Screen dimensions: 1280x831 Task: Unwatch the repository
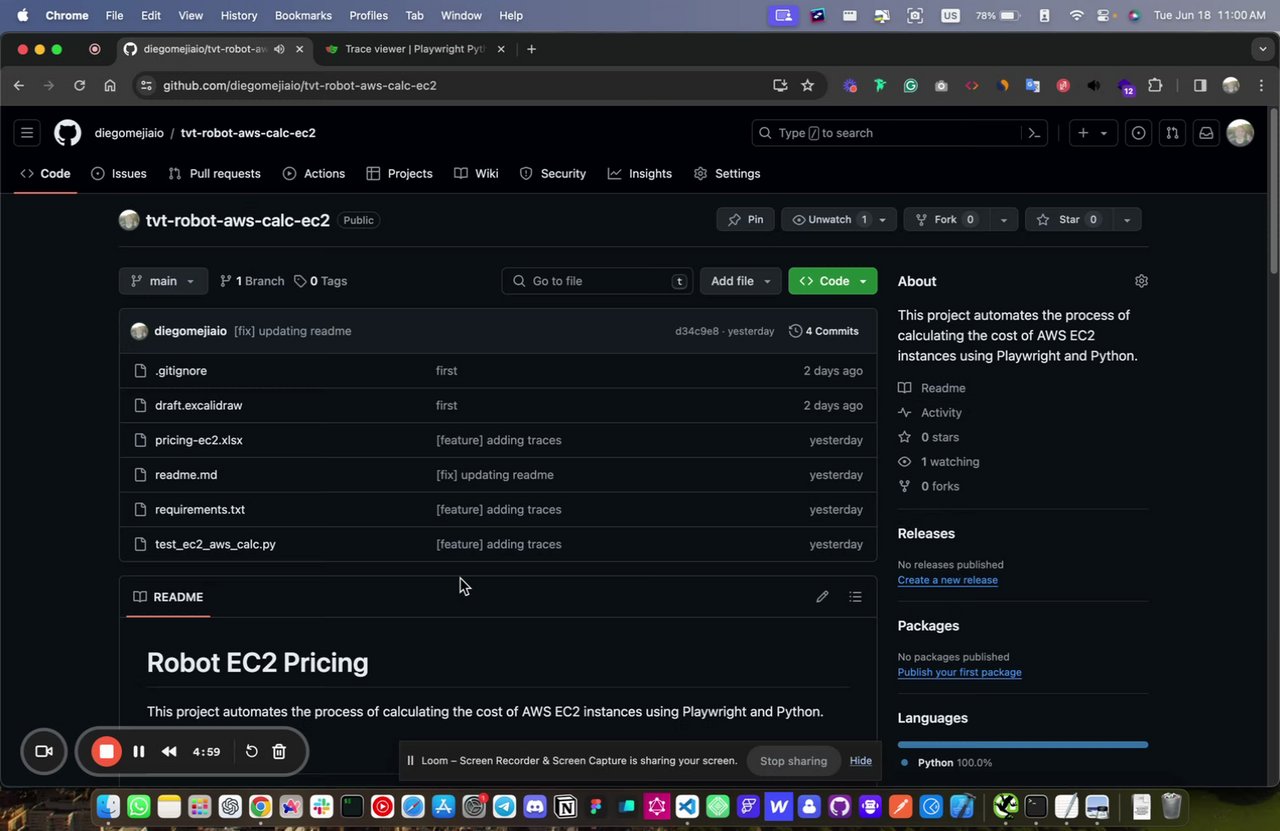click(828, 220)
